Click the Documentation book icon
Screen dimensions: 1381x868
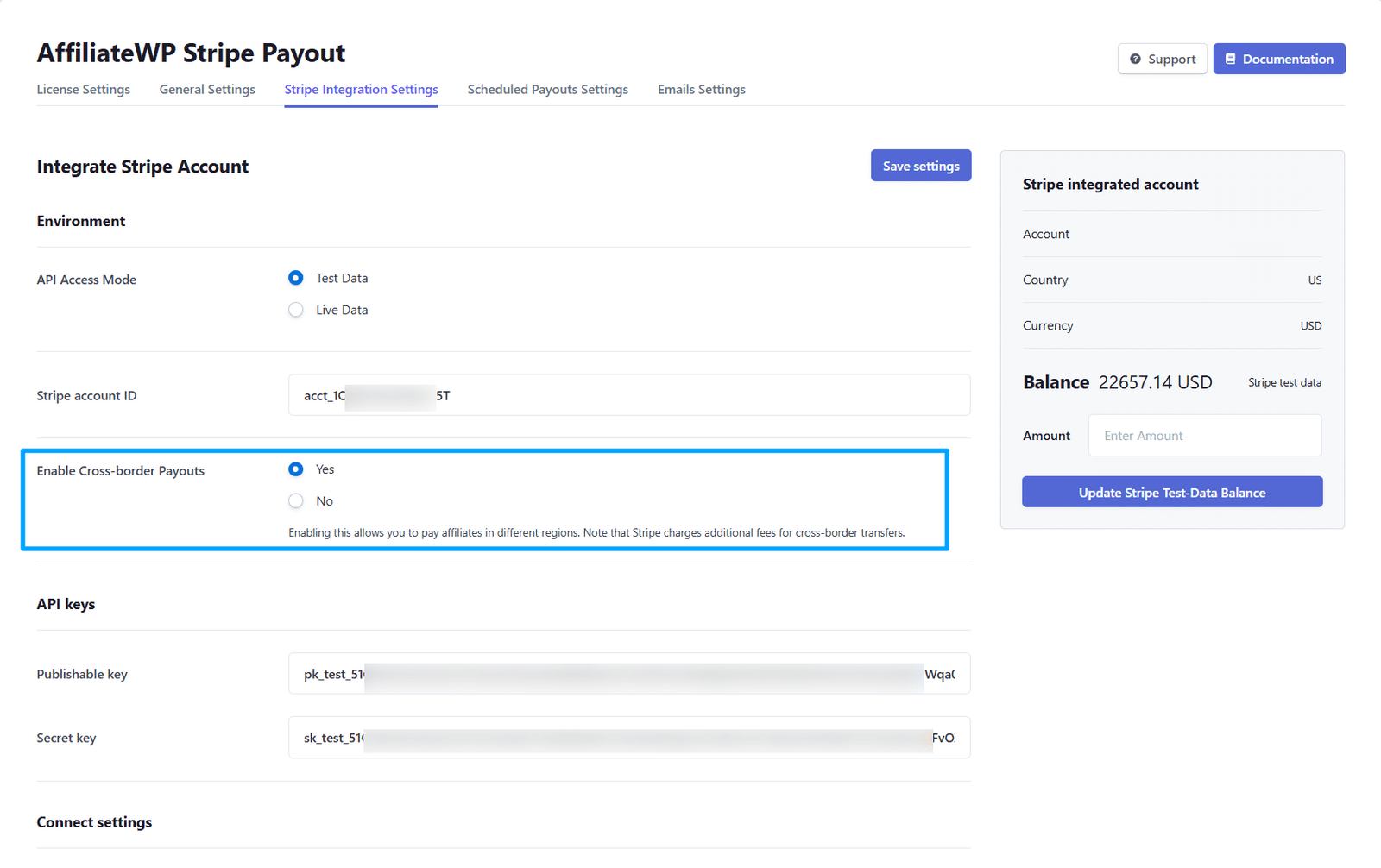[x=1230, y=59]
